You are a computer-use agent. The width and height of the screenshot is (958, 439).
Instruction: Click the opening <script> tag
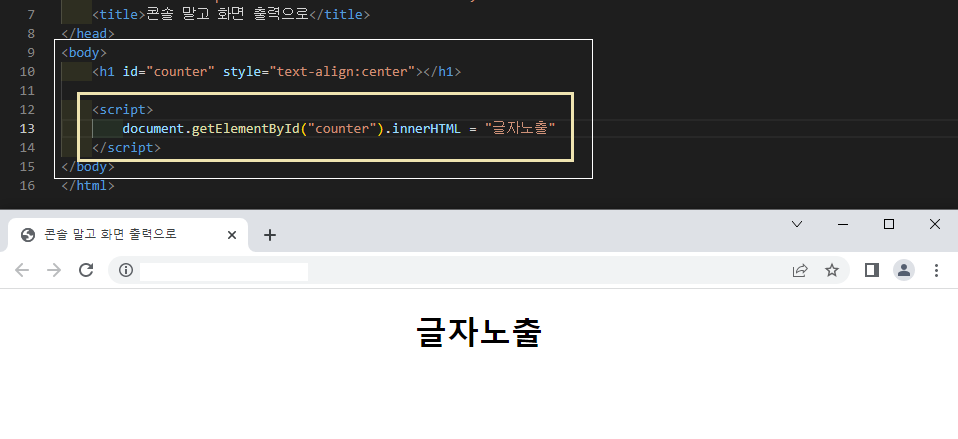tap(122, 109)
